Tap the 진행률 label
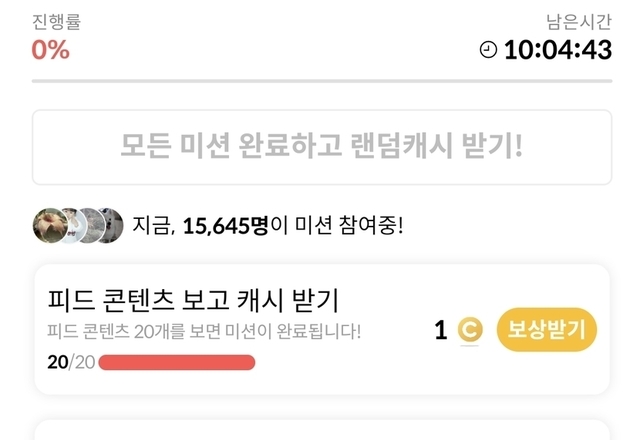The width and height of the screenshot is (640, 440). 56,23
